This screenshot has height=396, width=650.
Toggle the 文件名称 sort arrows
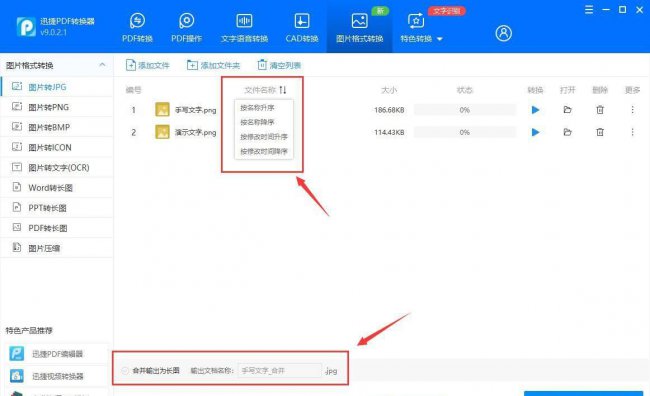tap(283, 90)
